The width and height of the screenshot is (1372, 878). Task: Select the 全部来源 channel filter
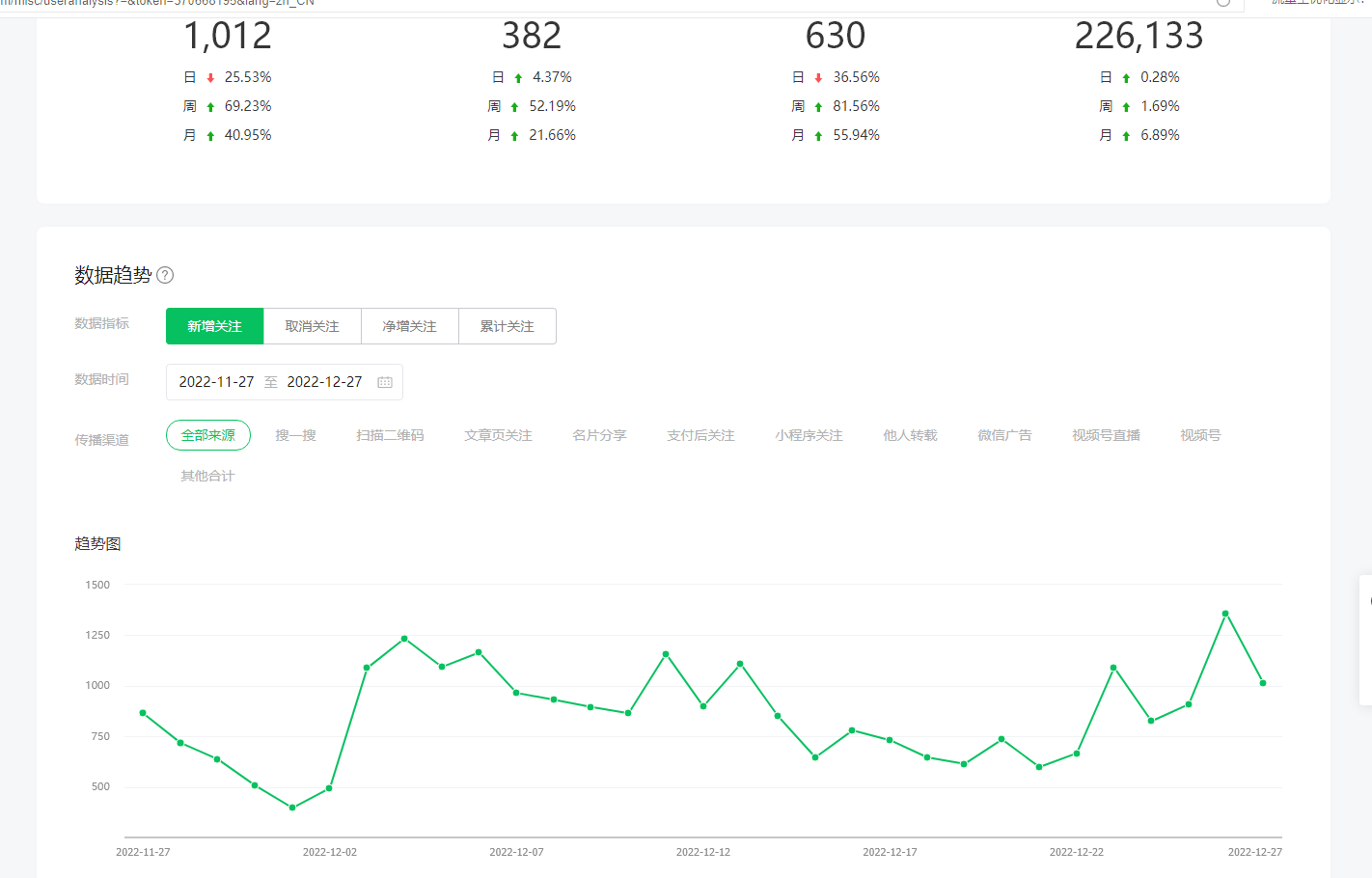pyautogui.click(x=208, y=435)
